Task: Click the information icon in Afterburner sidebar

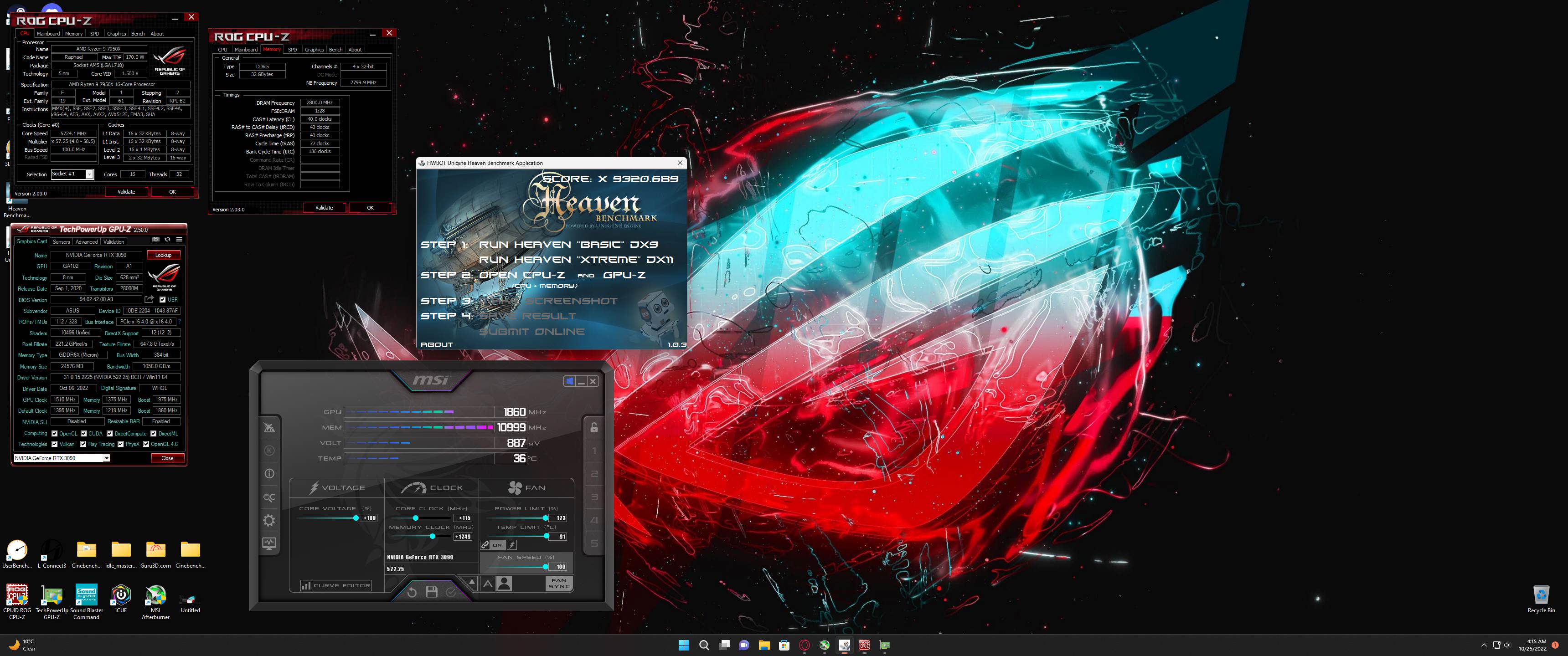Action: [269, 473]
